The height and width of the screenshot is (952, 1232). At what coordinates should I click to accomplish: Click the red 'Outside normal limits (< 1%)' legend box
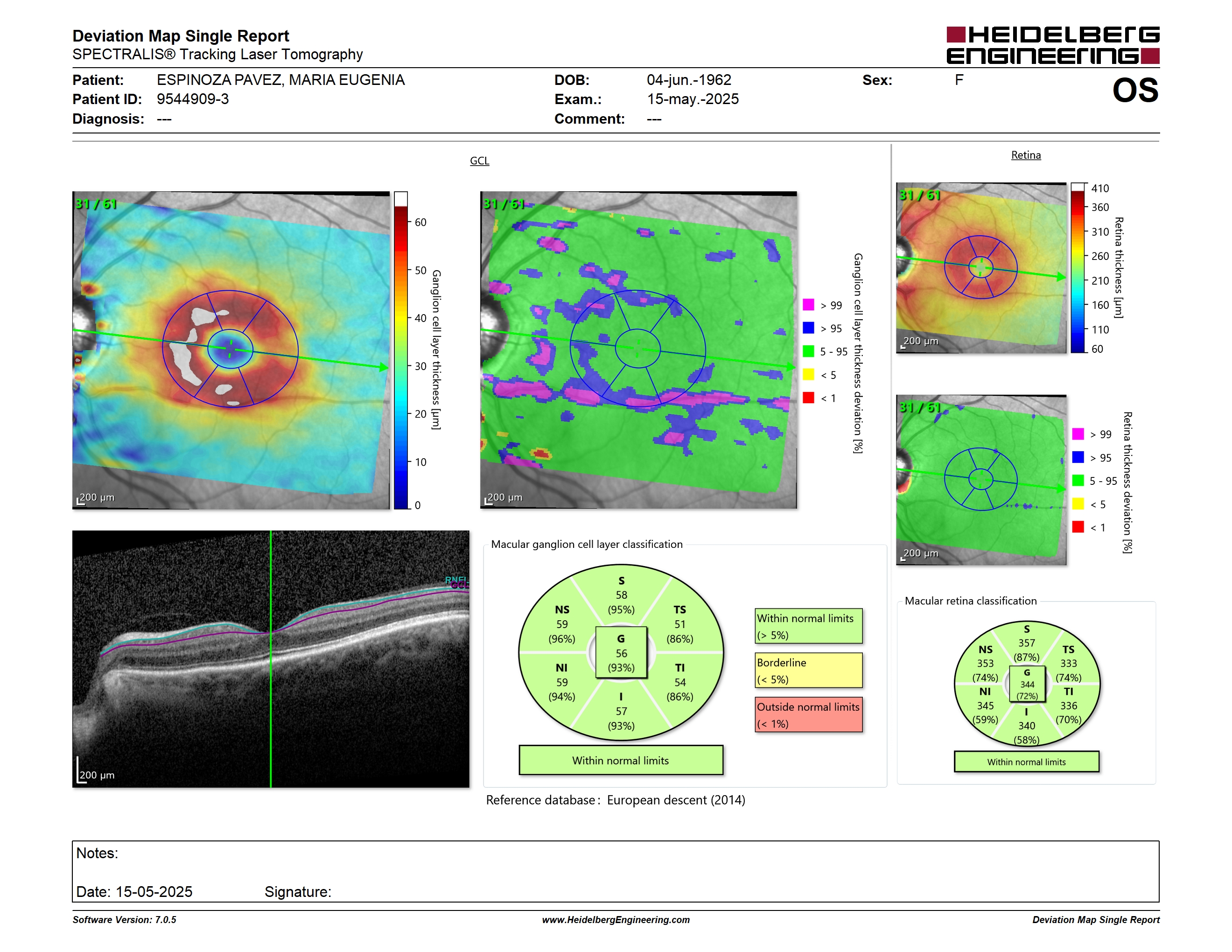point(809,714)
